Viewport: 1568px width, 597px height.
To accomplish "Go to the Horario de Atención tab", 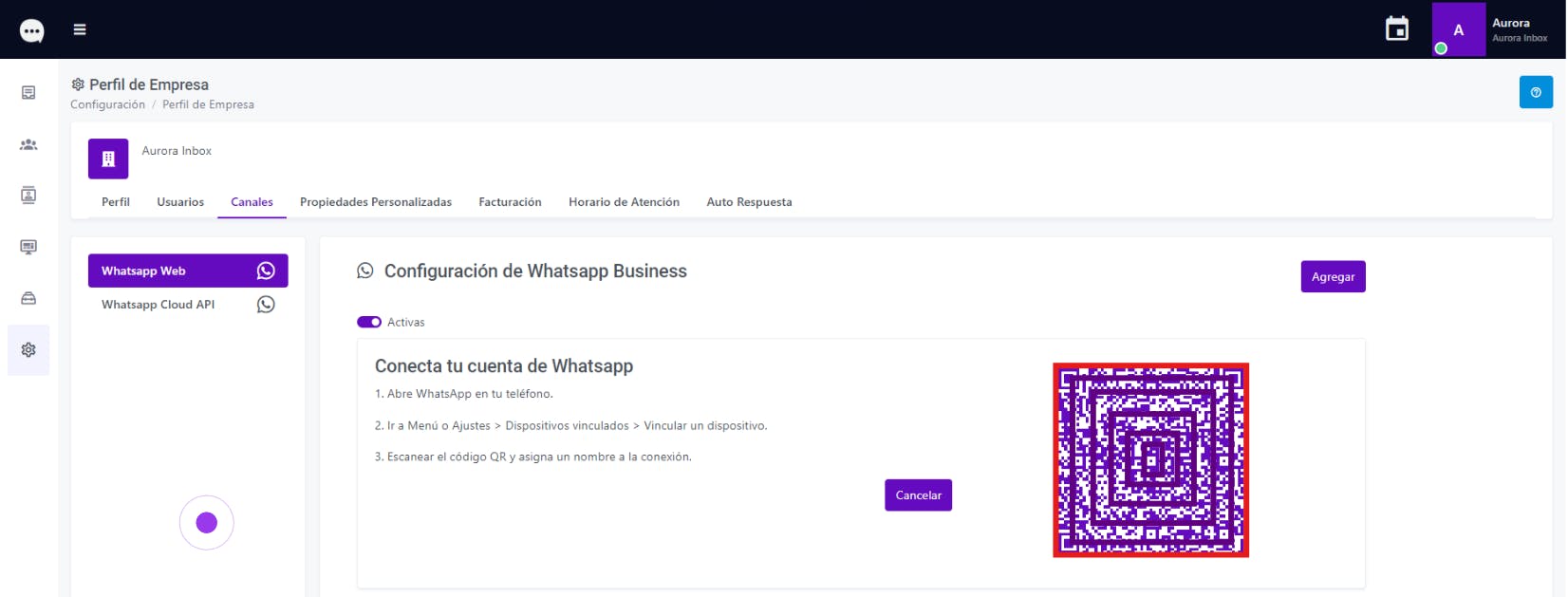I will 624,202.
